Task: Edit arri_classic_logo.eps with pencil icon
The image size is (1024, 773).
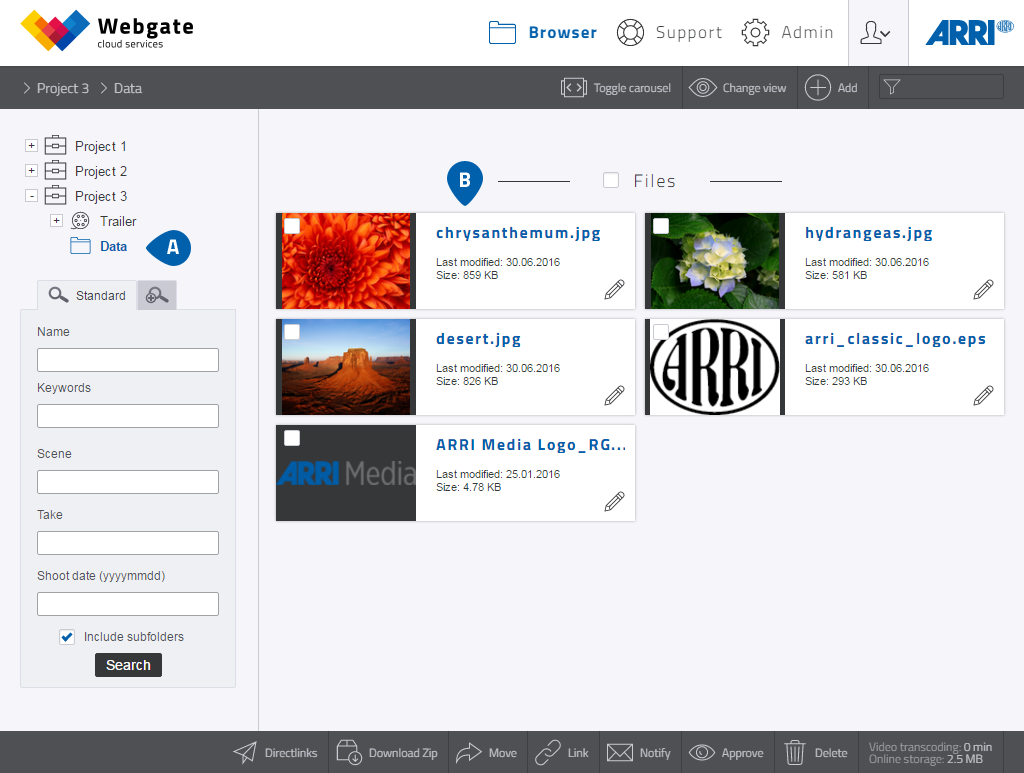Action: tap(984, 395)
